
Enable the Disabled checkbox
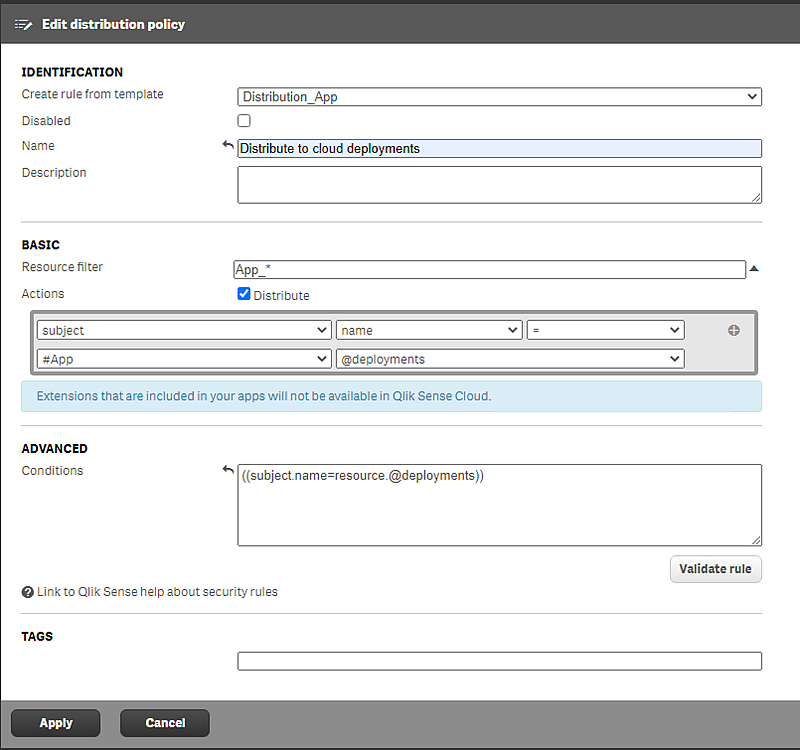[243, 120]
